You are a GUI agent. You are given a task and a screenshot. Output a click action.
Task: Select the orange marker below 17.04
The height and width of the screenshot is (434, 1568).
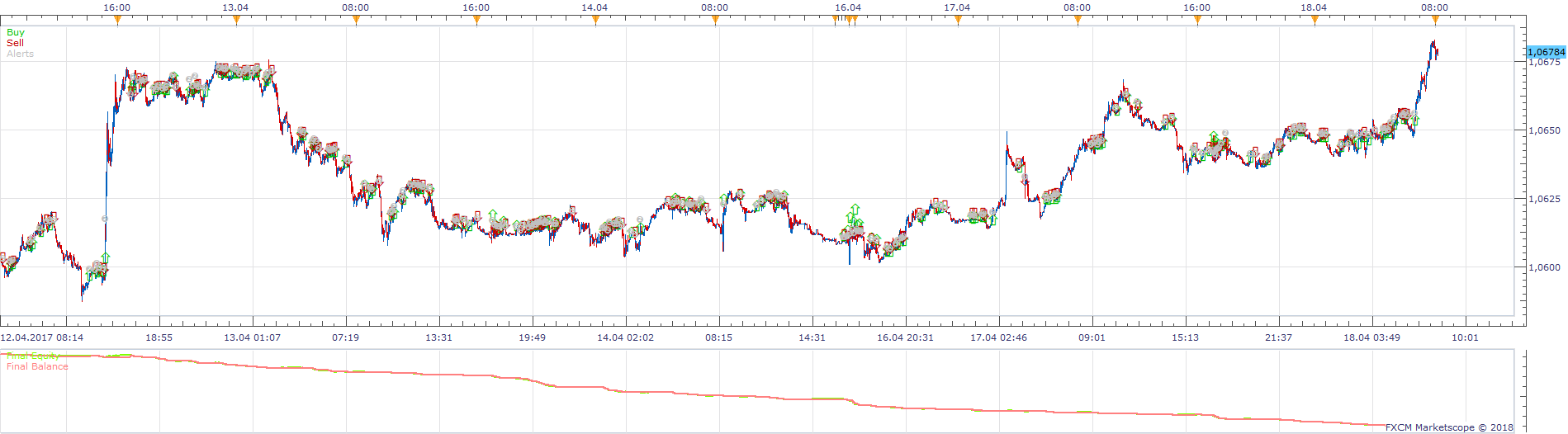pyautogui.click(x=958, y=21)
